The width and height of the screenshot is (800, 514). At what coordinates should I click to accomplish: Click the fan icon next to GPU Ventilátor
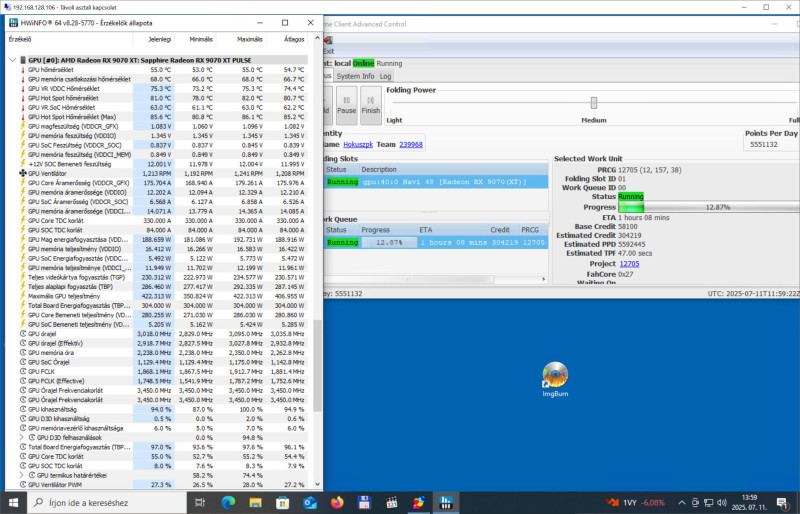click(x=23, y=173)
